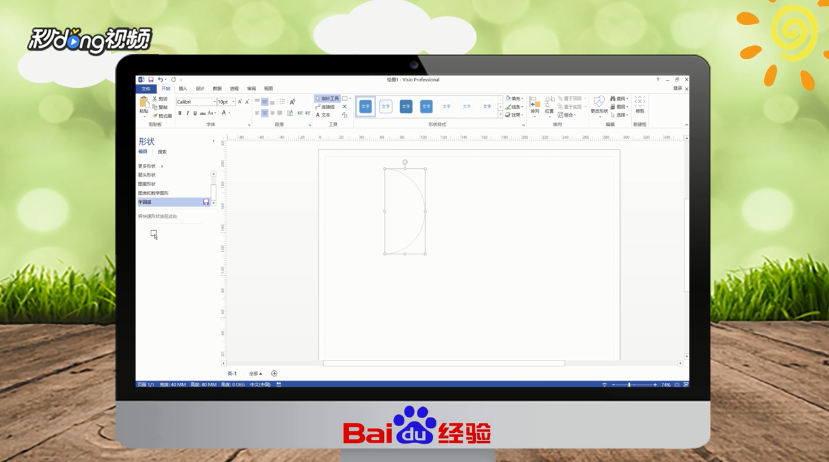The image size is (829, 462).
Task: Open the Arrange 排列 button
Action: 535,105
